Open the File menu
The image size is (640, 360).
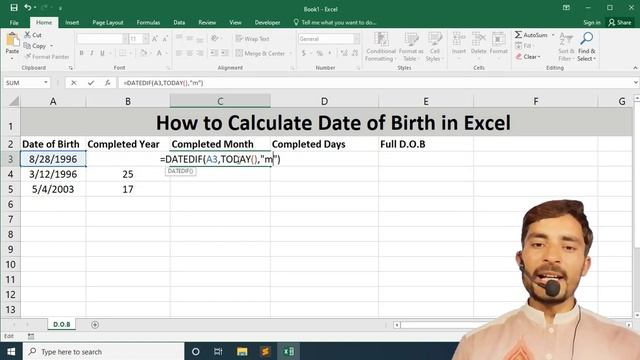(14, 22)
